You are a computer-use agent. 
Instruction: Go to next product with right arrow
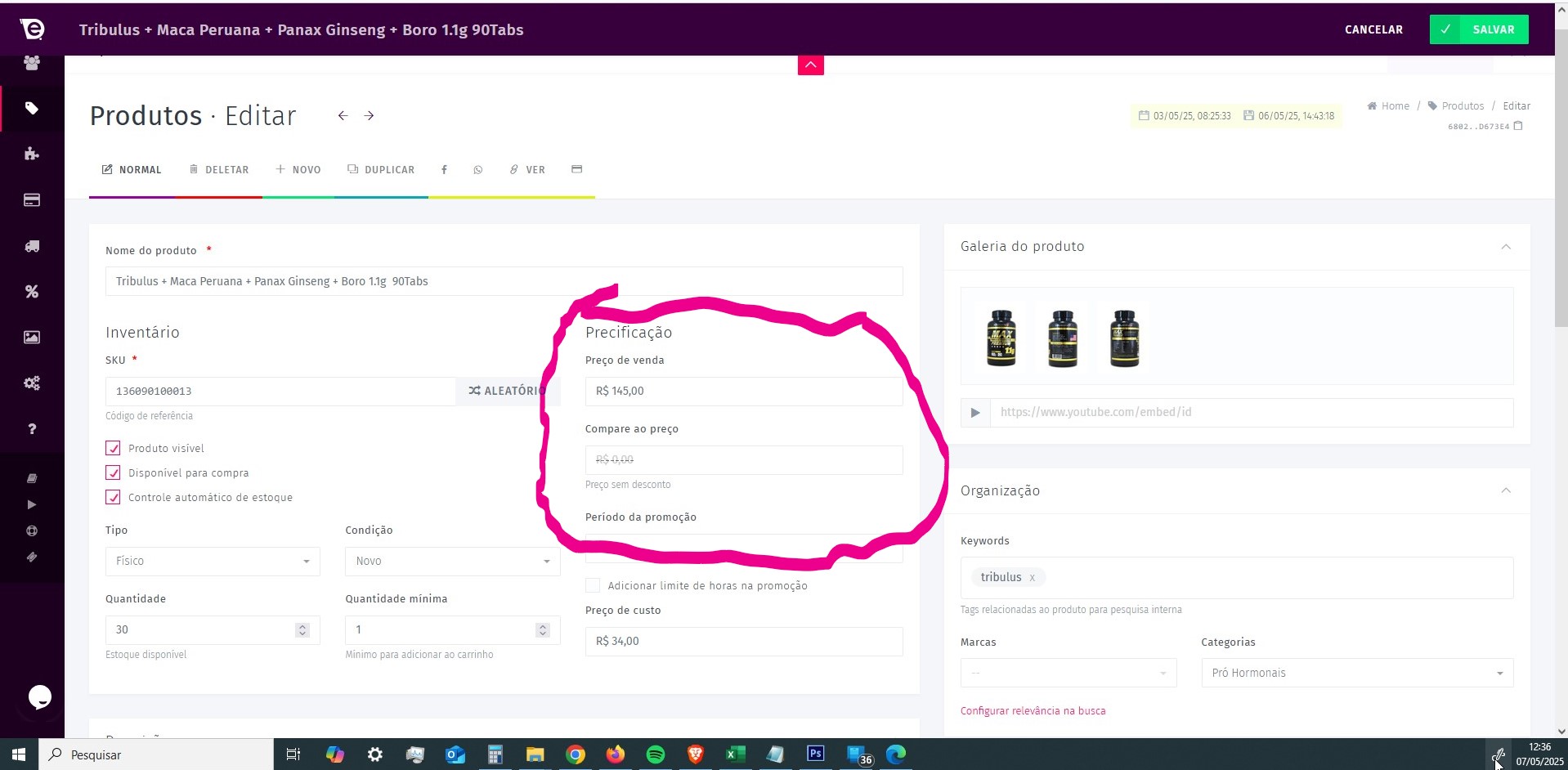[370, 116]
